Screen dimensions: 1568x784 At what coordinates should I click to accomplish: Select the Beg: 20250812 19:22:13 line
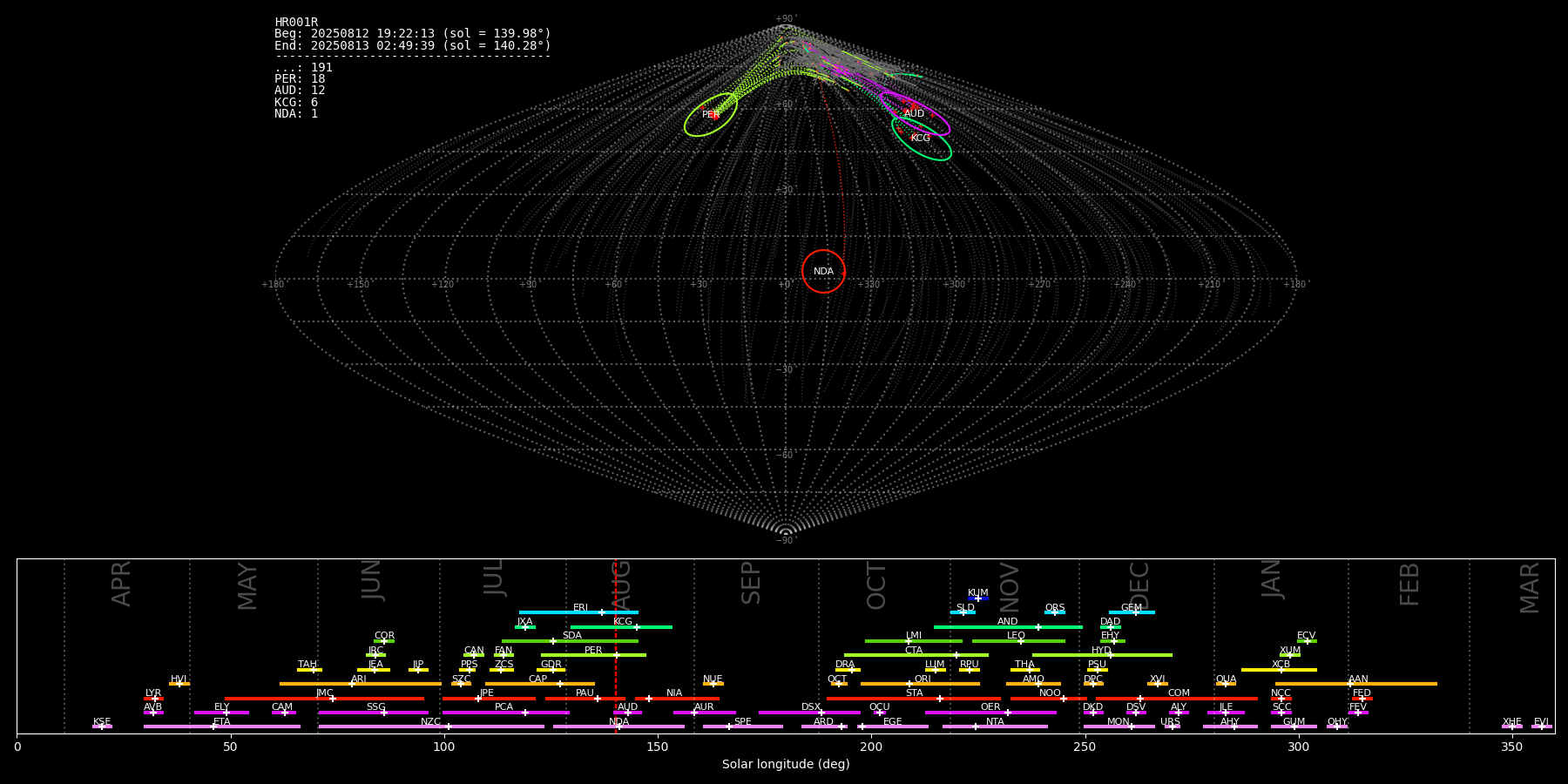(x=413, y=34)
